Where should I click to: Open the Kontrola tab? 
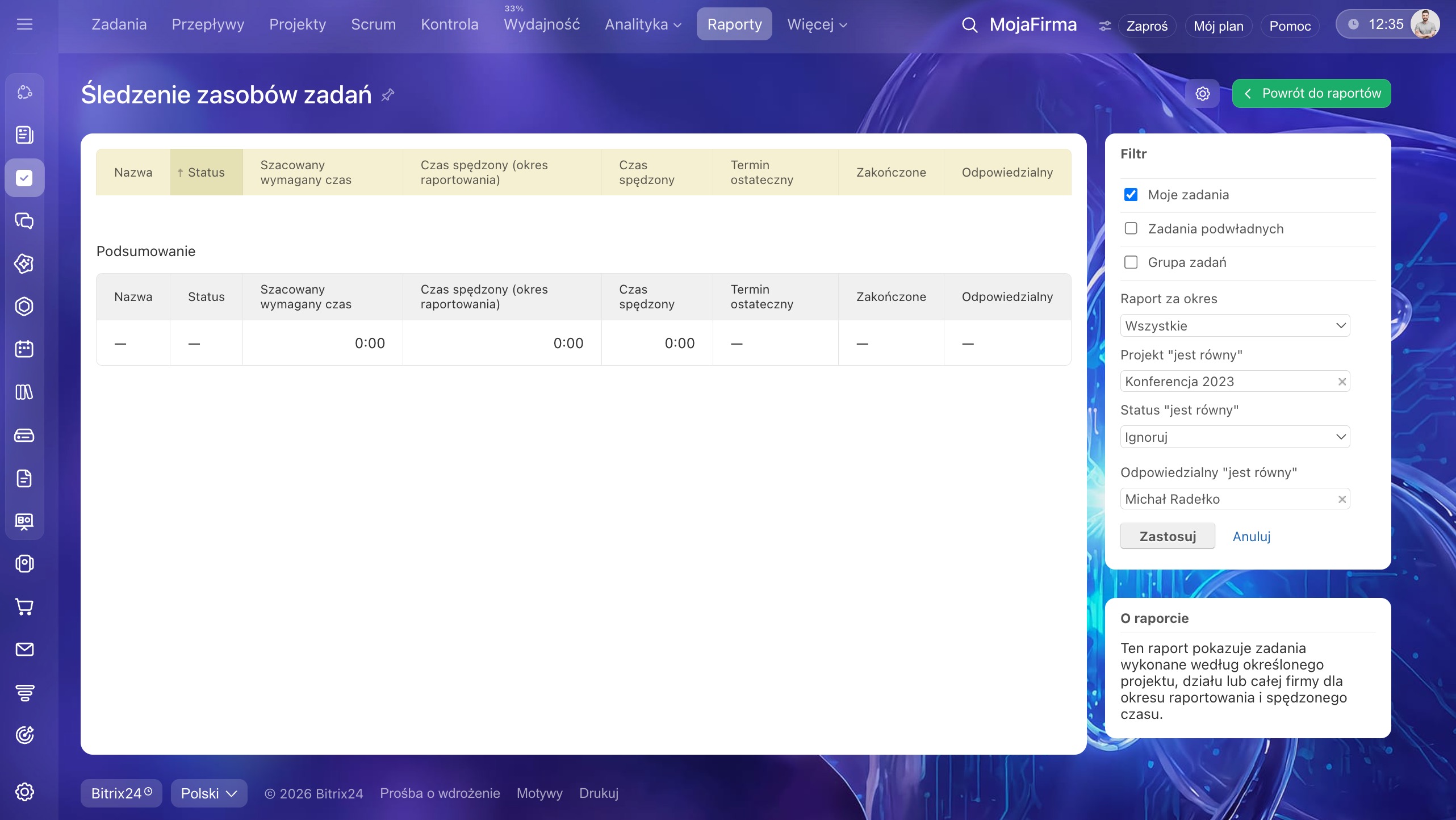click(450, 24)
